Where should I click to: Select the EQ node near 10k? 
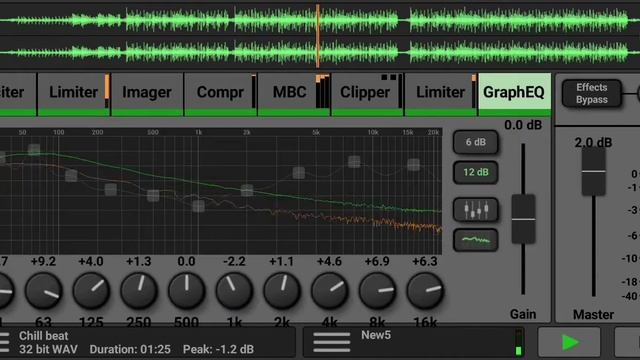click(x=354, y=162)
